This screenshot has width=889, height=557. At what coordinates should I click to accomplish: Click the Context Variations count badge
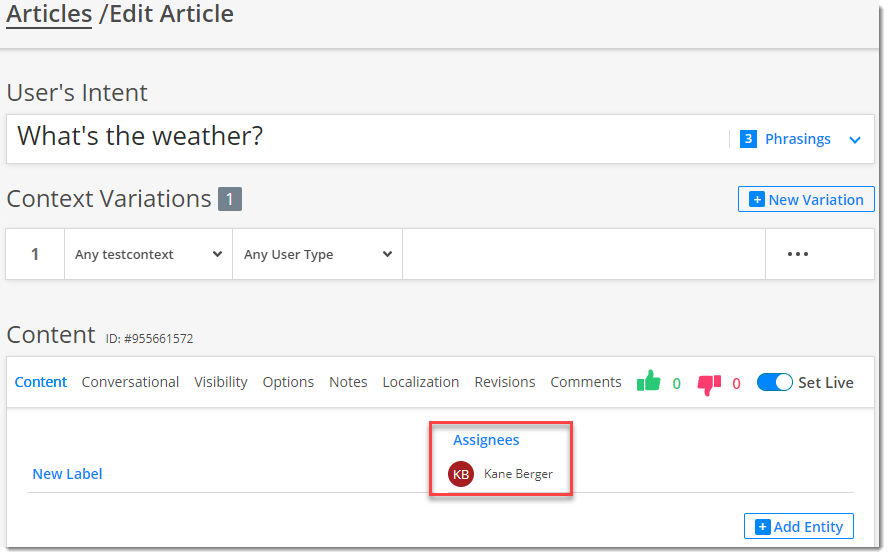[x=230, y=199]
